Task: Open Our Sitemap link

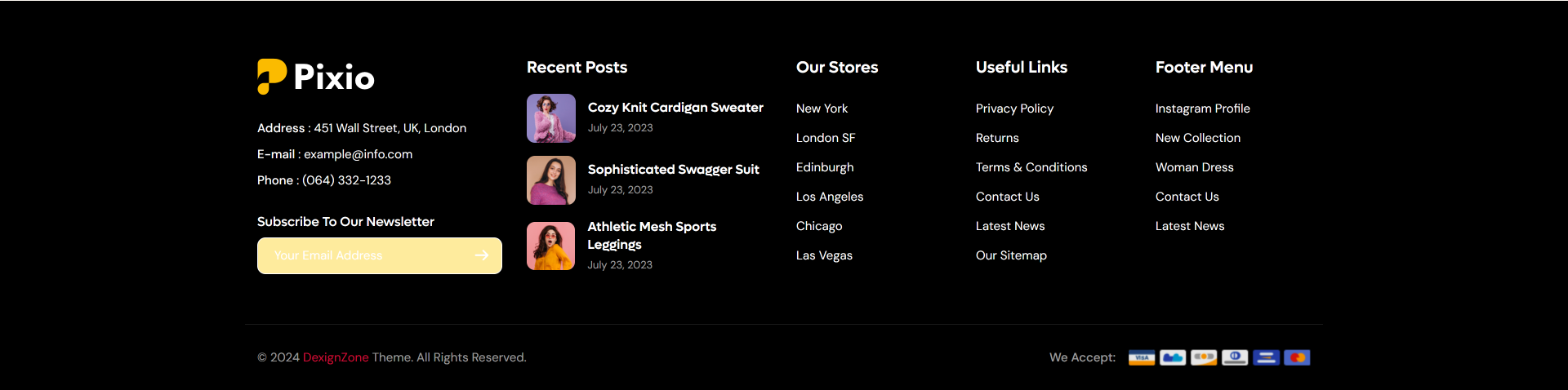Action: [1011, 255]
